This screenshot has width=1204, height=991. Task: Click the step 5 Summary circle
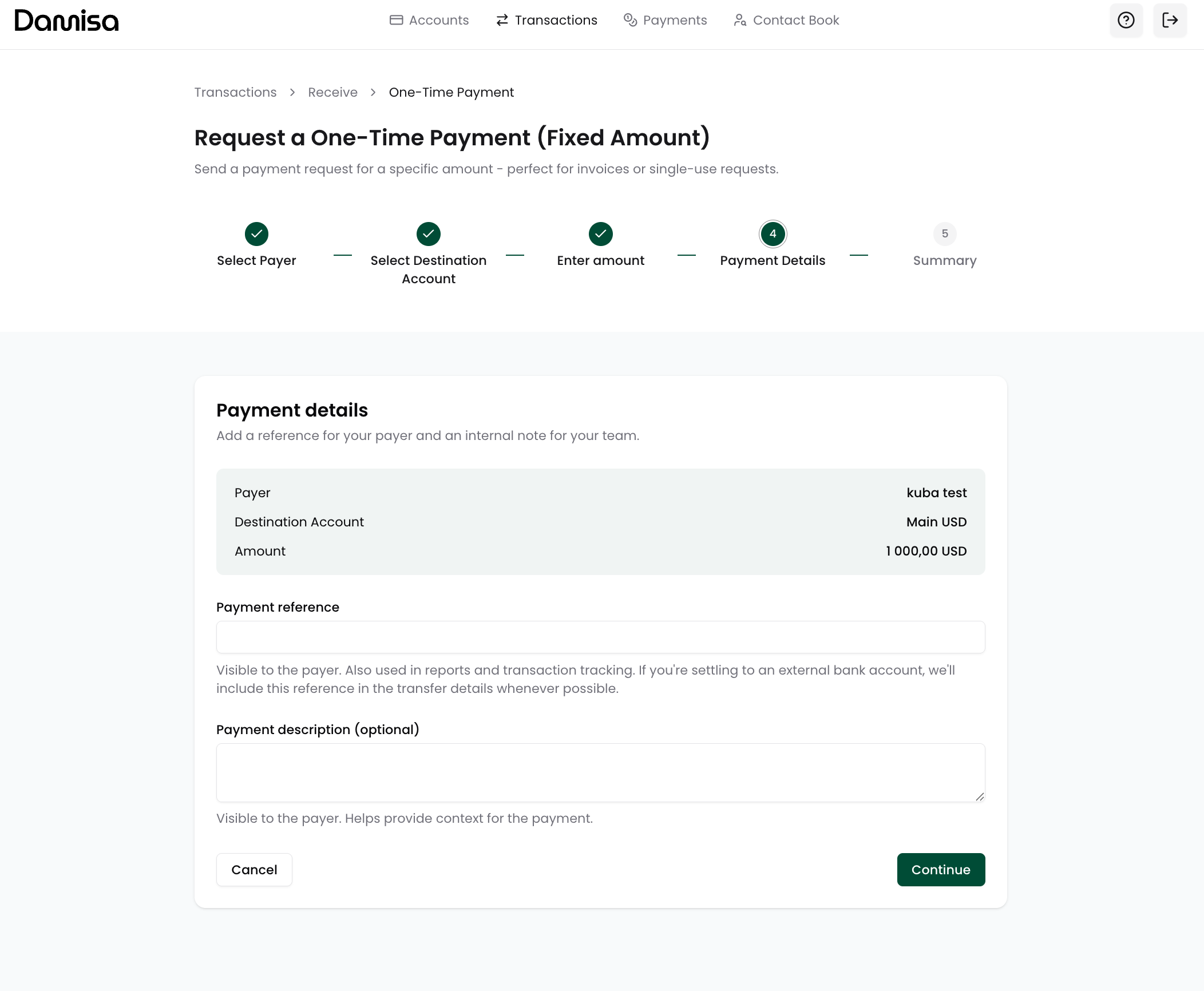pyautogui.click(x=944, y=233)
